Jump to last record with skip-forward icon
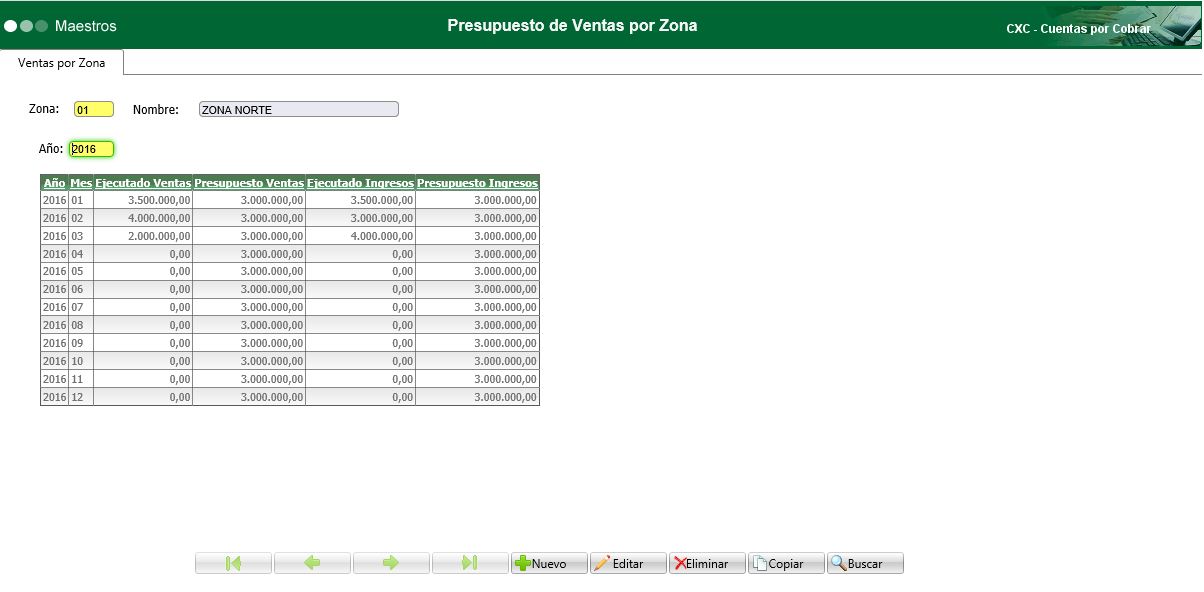 (x=470, y=563)
